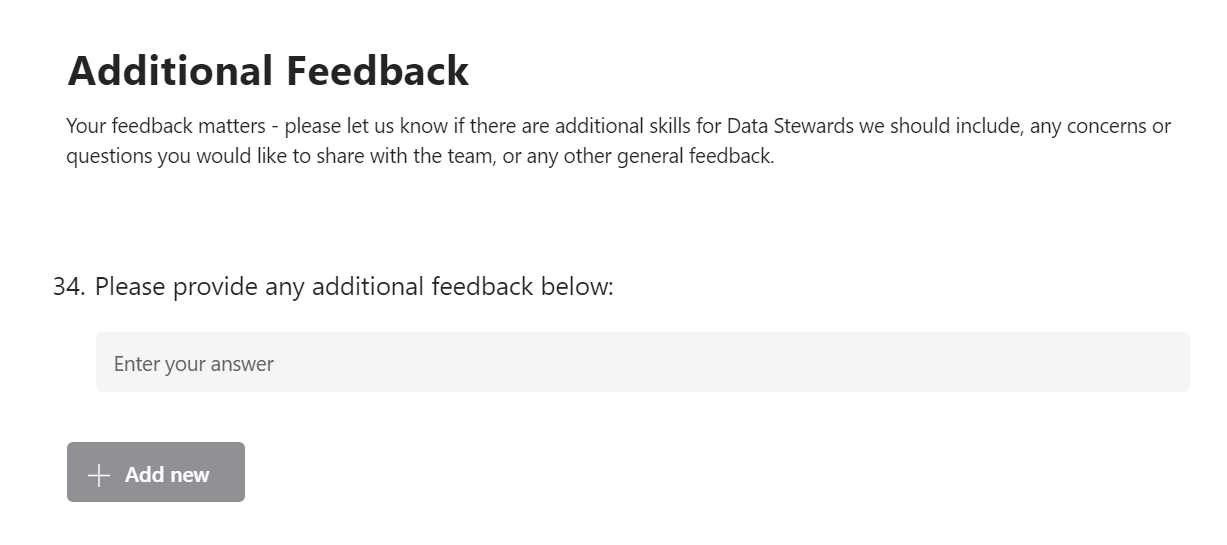
Task: Focus the 'Enter your answer' text field
Action: (x=642, y=363)
